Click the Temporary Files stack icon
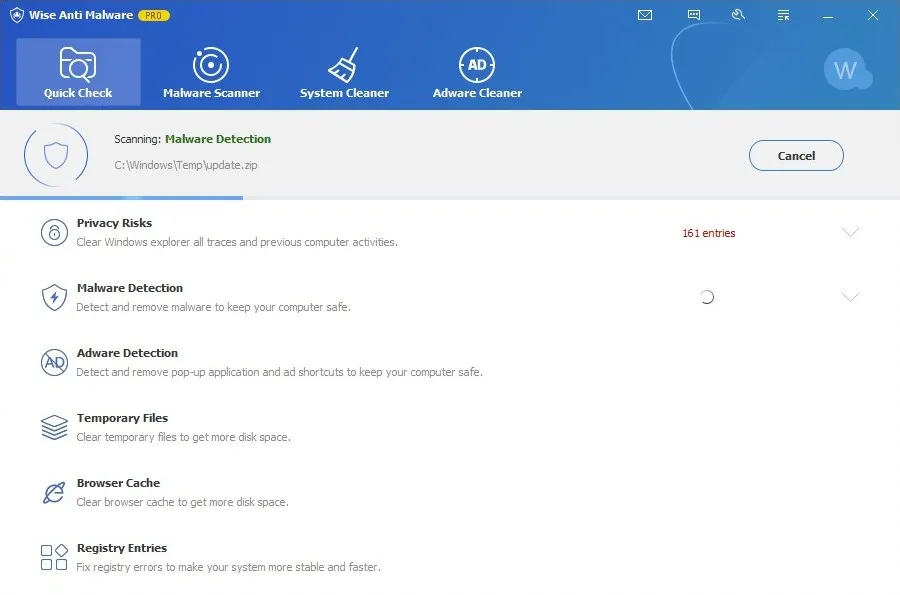 tap(54, 427)
